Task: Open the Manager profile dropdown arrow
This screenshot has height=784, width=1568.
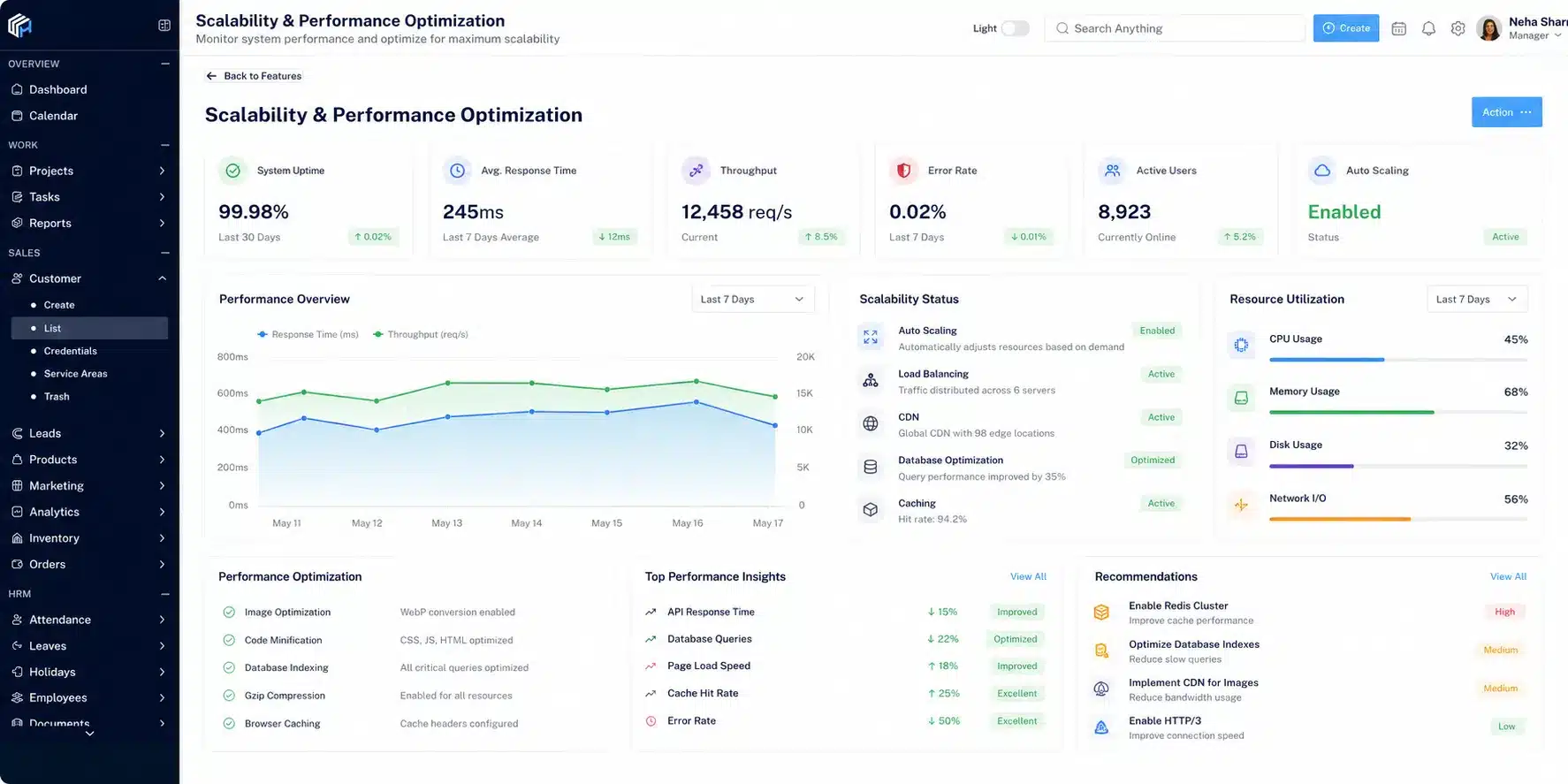Action: [1557, 35]
